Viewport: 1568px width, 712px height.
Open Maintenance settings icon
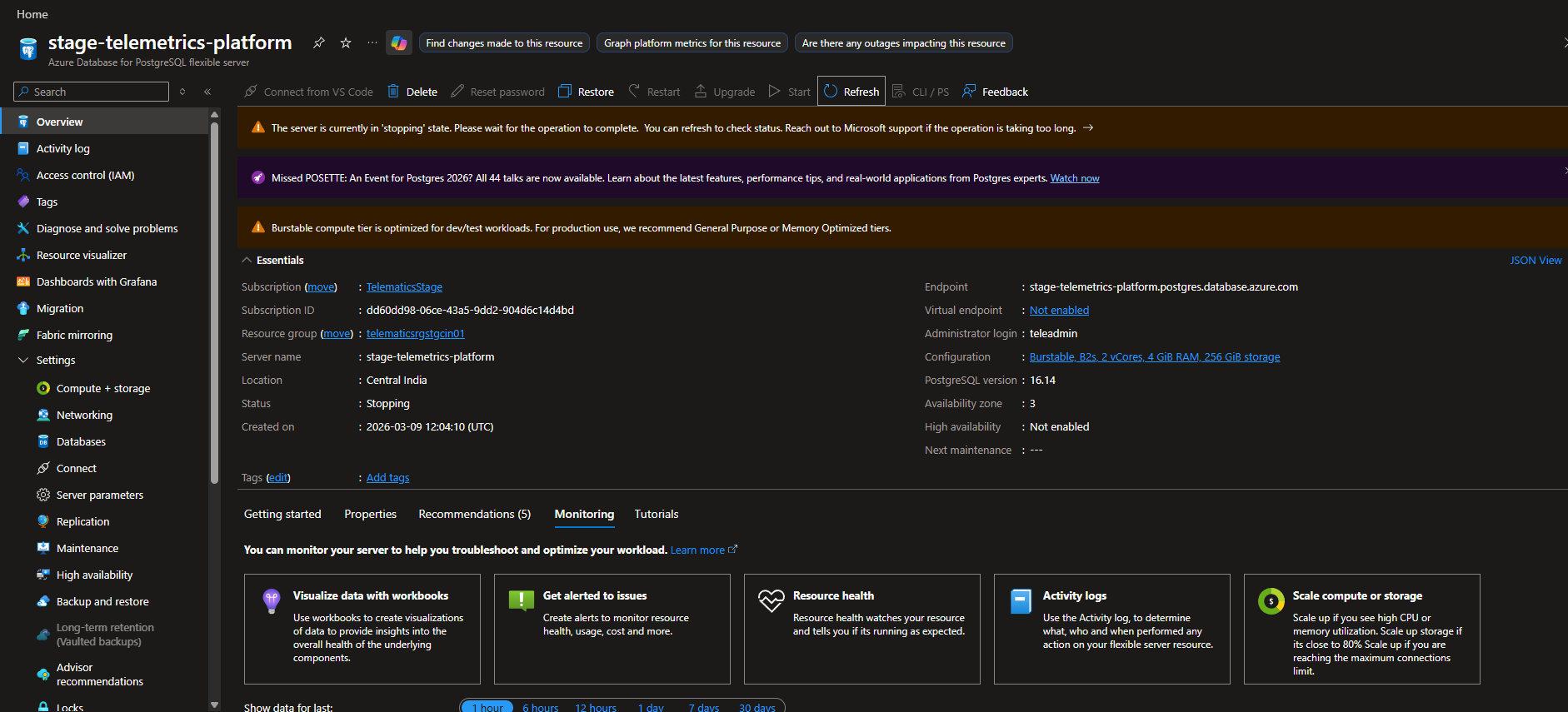coord(43,548)
